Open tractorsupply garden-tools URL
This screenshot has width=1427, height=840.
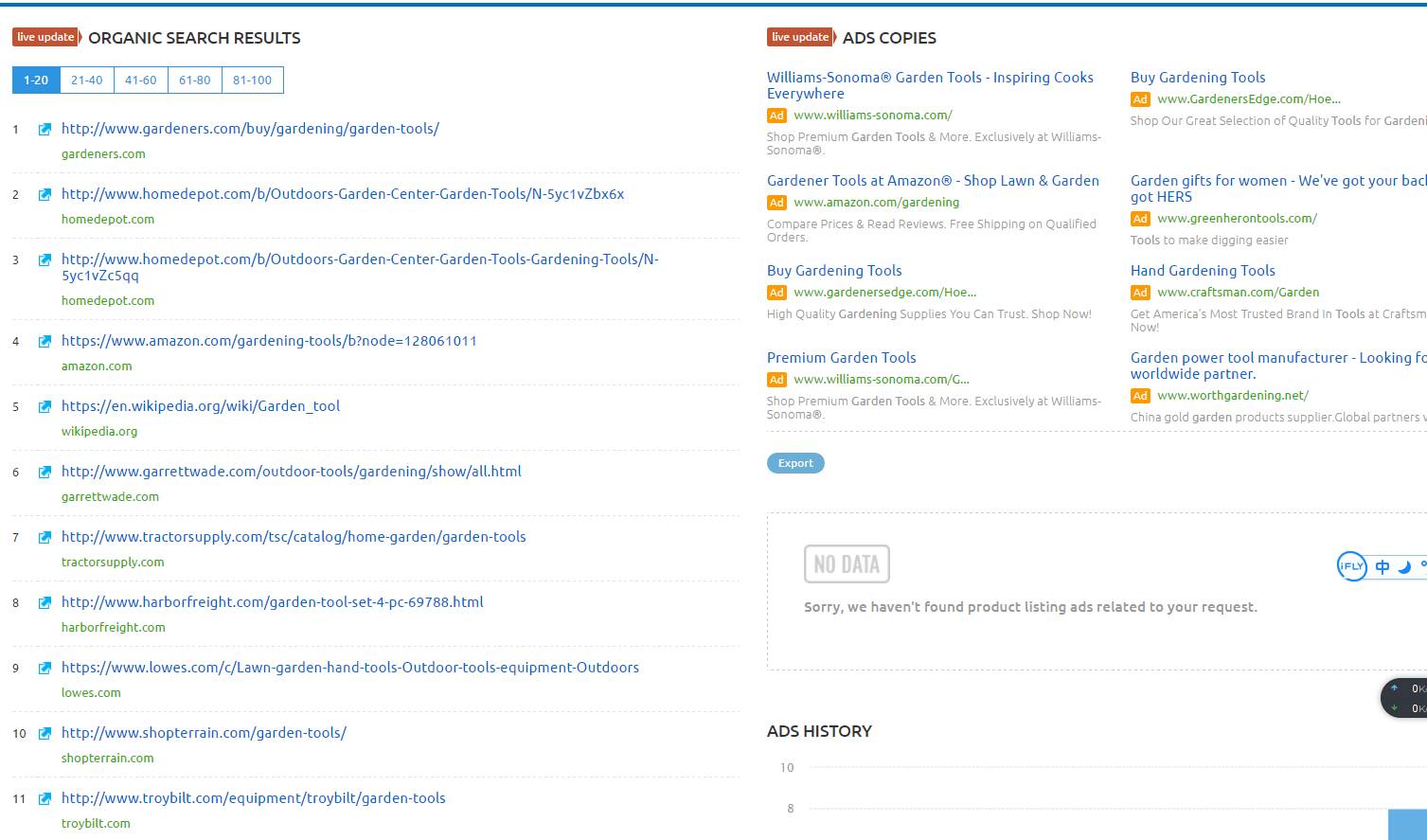294,537
